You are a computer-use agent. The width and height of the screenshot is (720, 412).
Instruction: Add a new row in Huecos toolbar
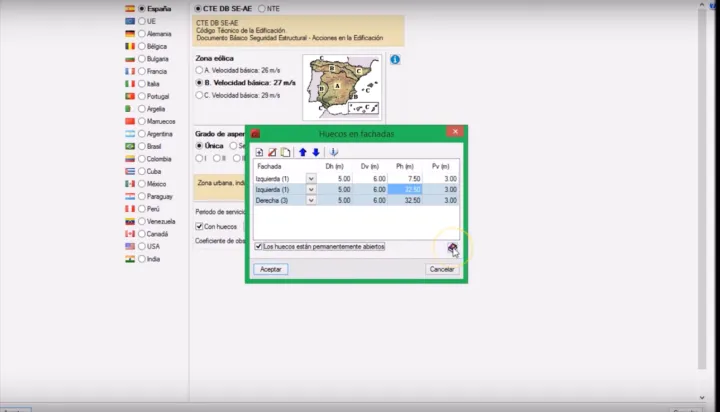click(260, 152)
